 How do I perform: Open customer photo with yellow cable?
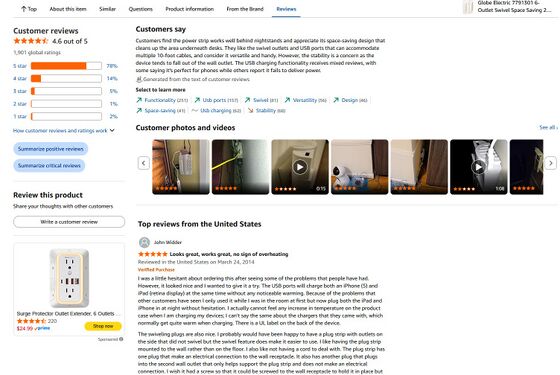pyautogui.click(x=240, y=167)
